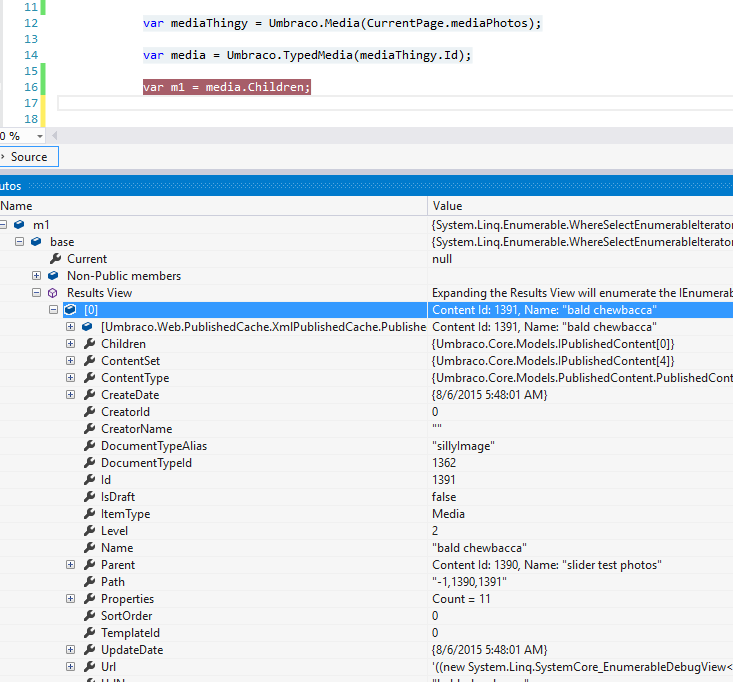The height and width of the screenshot is (682, 733).
Task: Expand the UpdateDate property
Action: click(x=71, y=650)
